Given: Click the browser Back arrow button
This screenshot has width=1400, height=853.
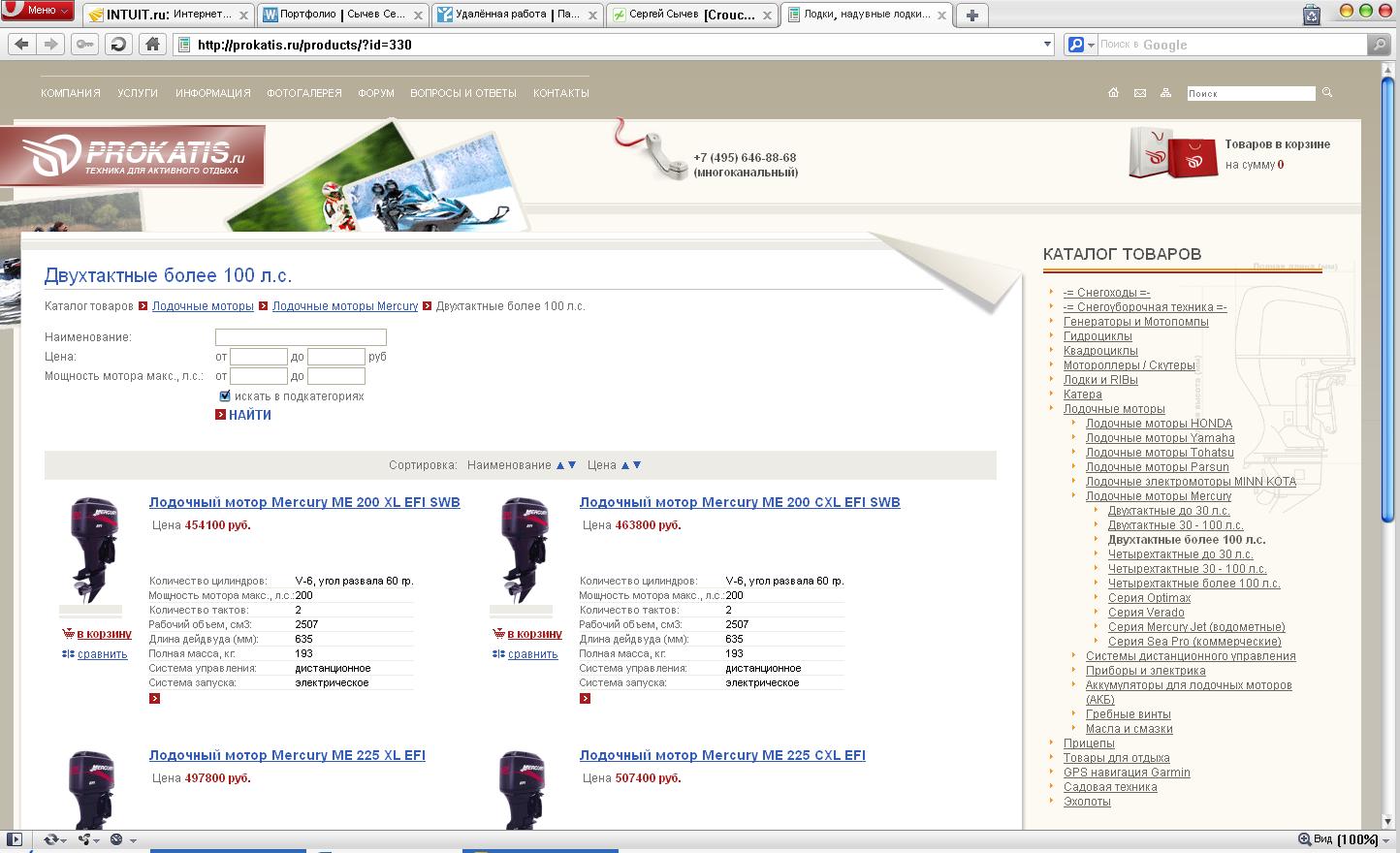Looking at the screenshot, I should pos(22,45).
